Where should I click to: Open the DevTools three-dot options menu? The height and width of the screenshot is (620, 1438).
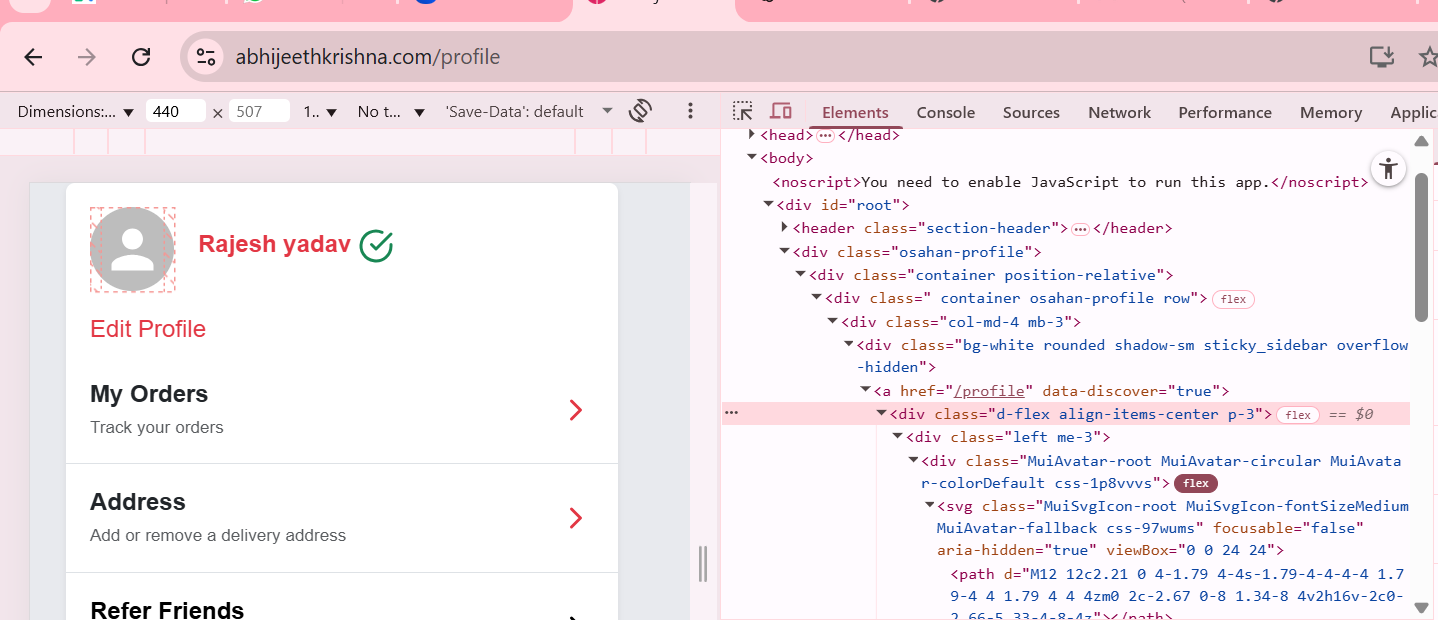(x=690, y=111)
